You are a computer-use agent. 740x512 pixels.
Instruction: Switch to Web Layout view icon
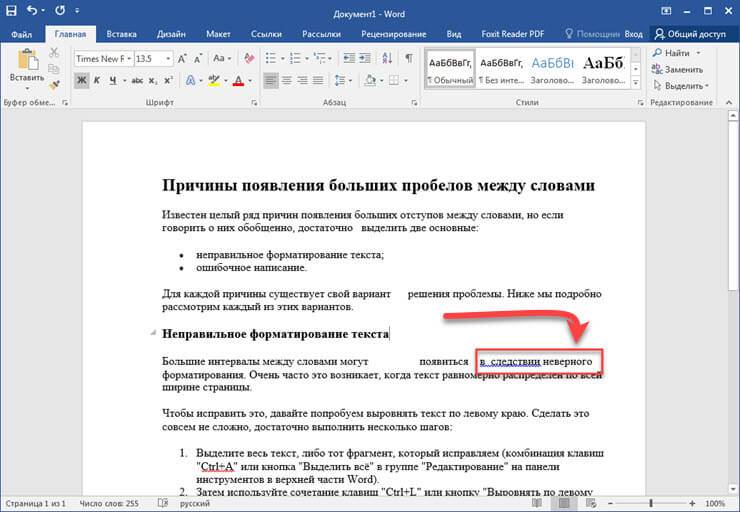click(x=590, y=503)
